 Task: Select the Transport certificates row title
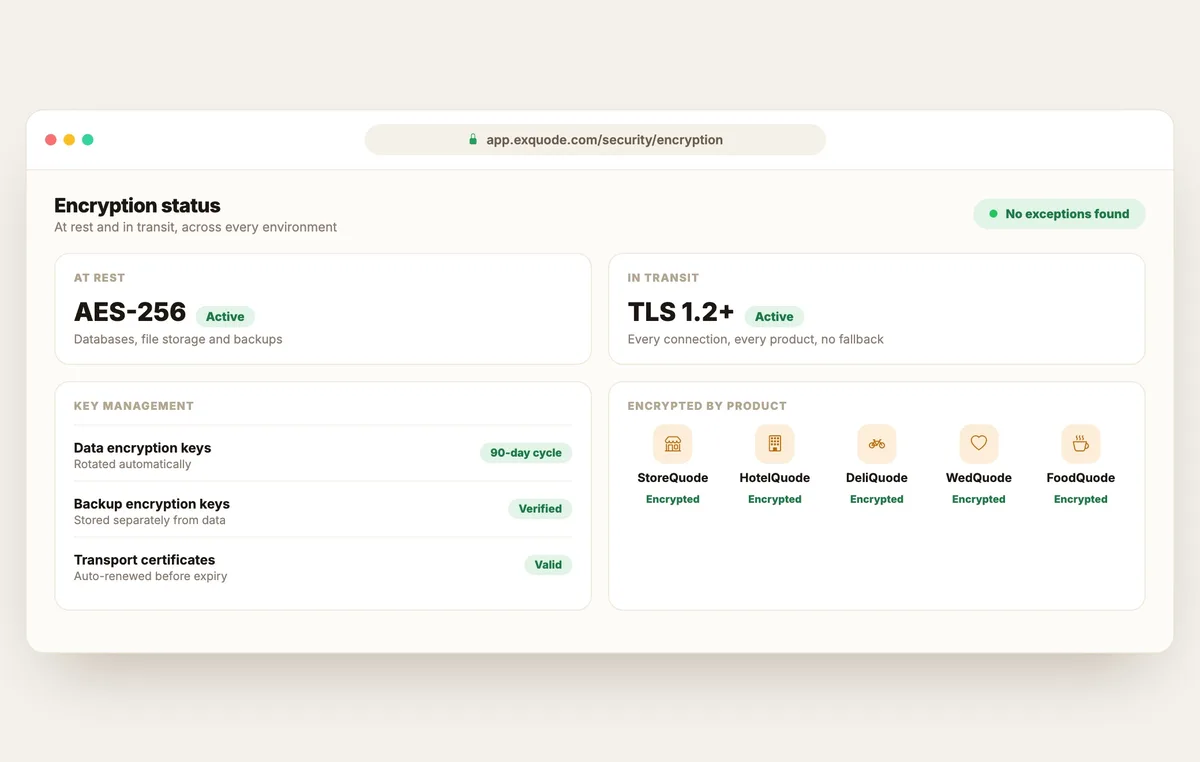tap(144, 560)
